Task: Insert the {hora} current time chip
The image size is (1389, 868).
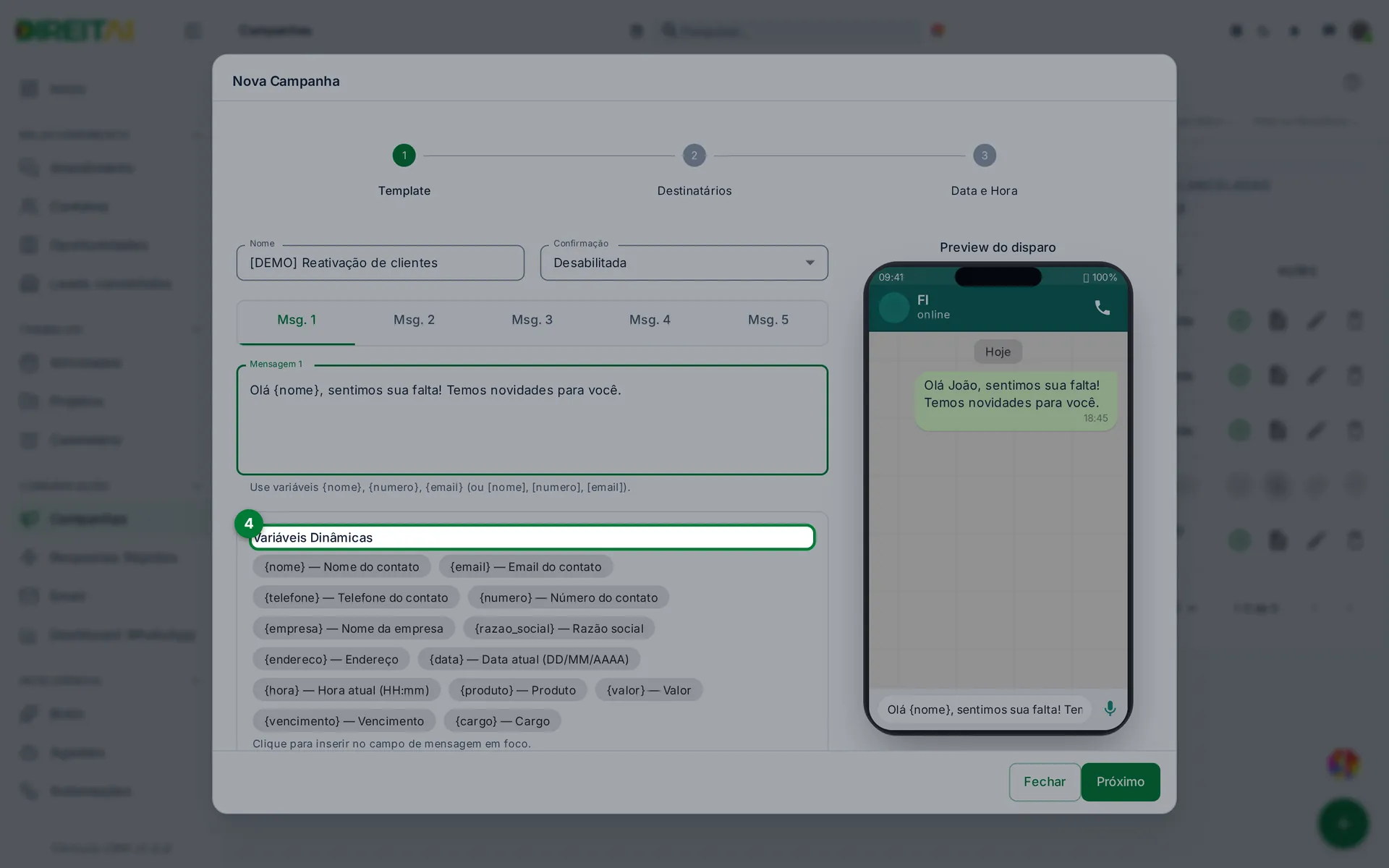Action: click(x=347, y=690)
